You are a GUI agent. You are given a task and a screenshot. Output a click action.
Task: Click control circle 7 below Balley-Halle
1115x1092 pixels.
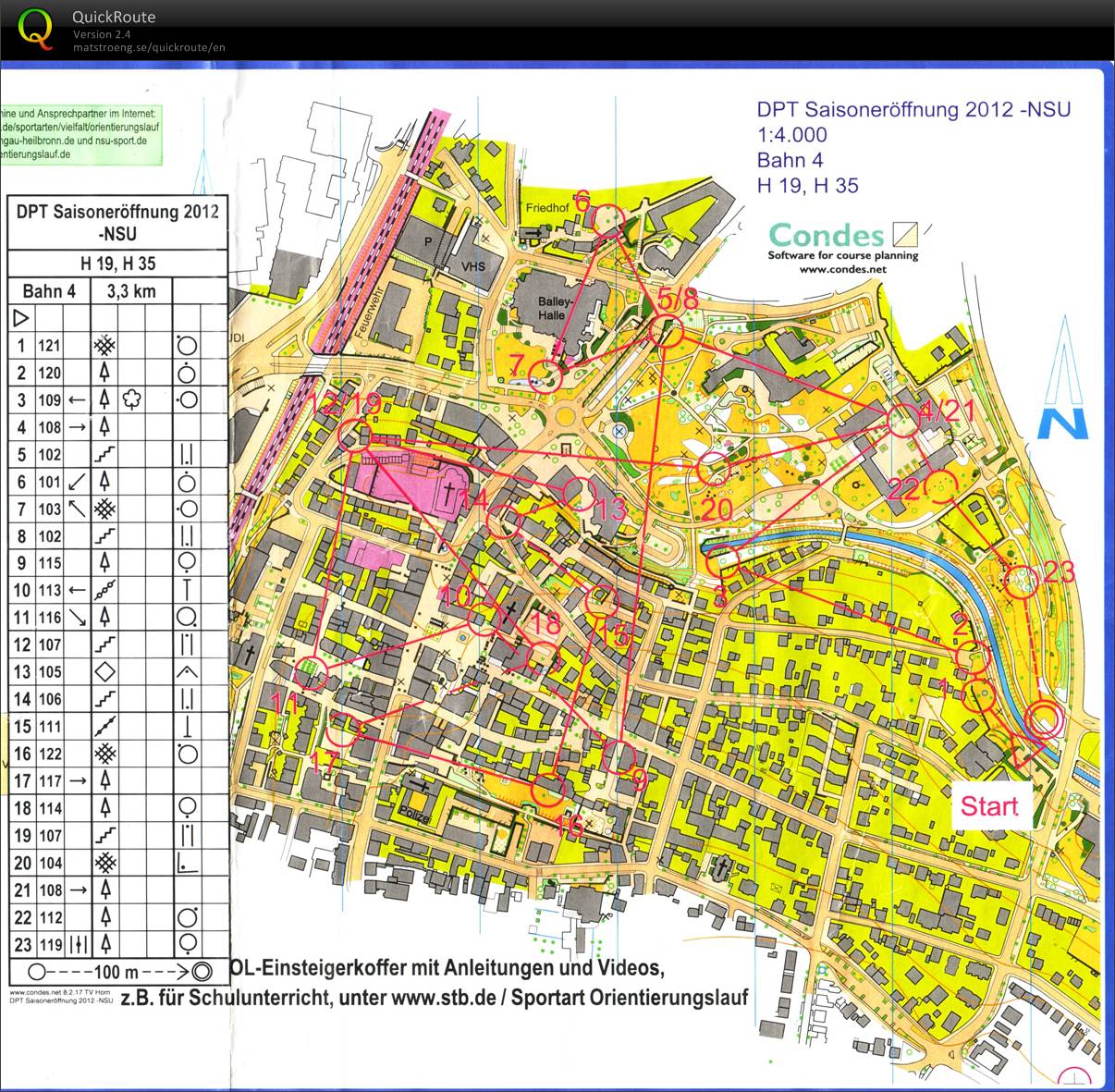click(546, 377)
